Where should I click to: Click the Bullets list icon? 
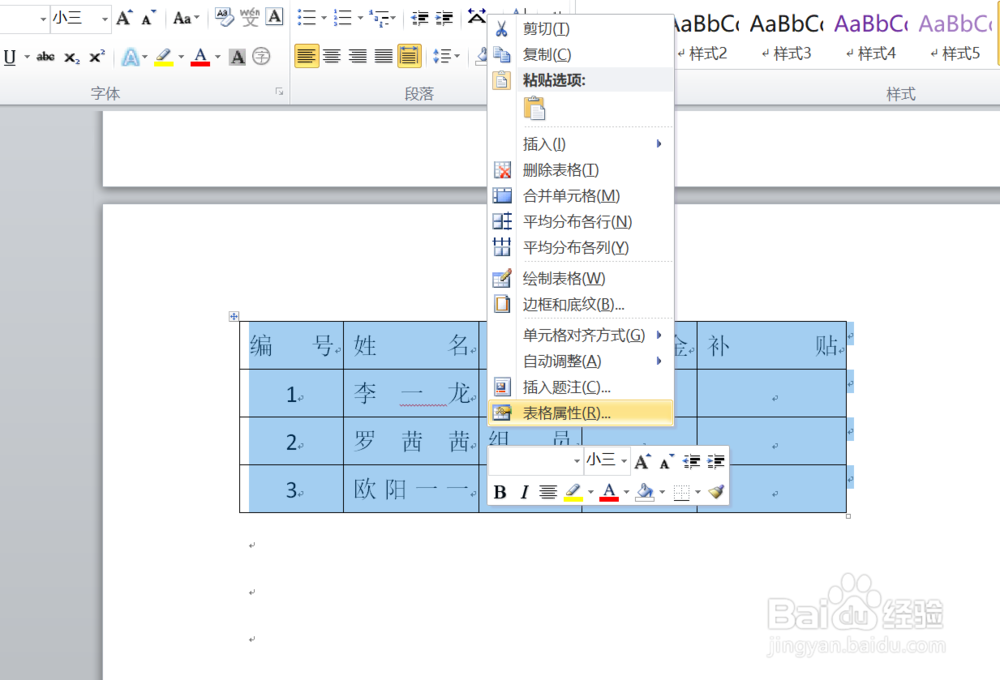(x=307, y=18)
